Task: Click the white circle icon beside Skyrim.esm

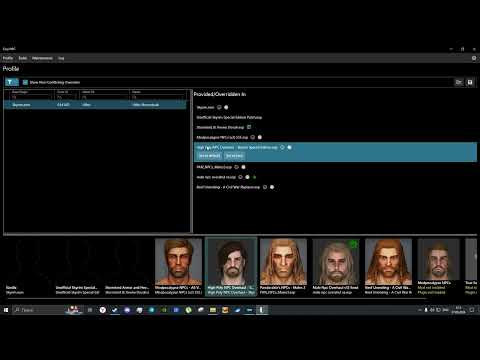Action: [226, 107]
